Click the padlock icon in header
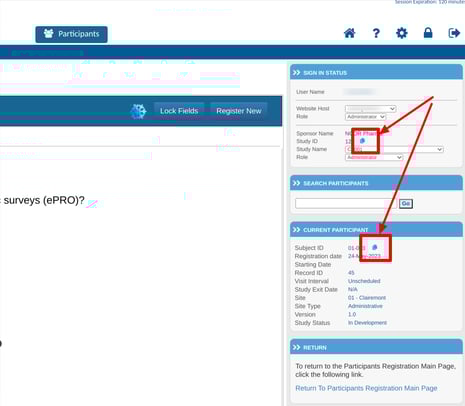The height and width of the screenshot is (406, 465). tap(428, 33)
